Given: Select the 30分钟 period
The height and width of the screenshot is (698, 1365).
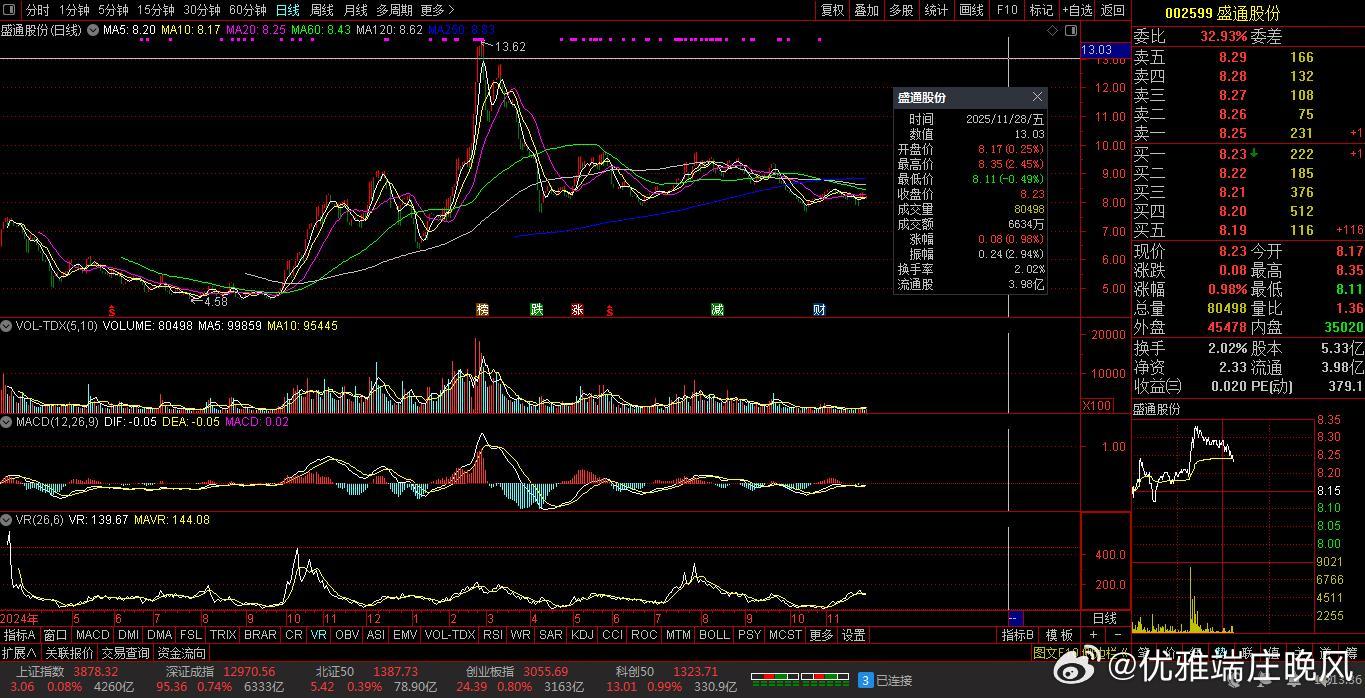Looking at the screenshot, I should [202, 10].
